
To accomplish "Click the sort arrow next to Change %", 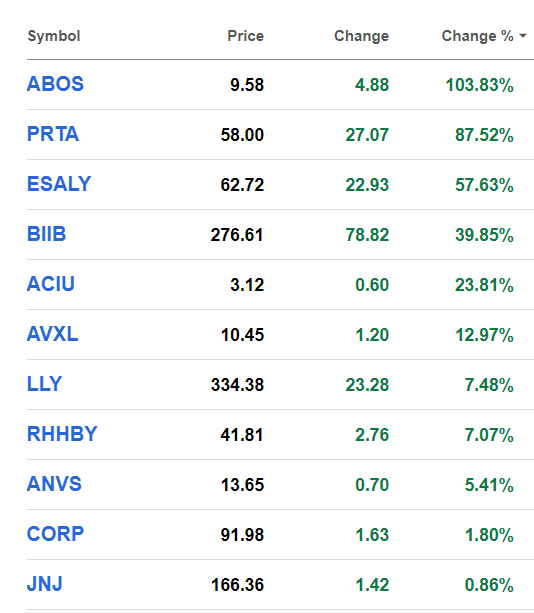I will [523, 36].
